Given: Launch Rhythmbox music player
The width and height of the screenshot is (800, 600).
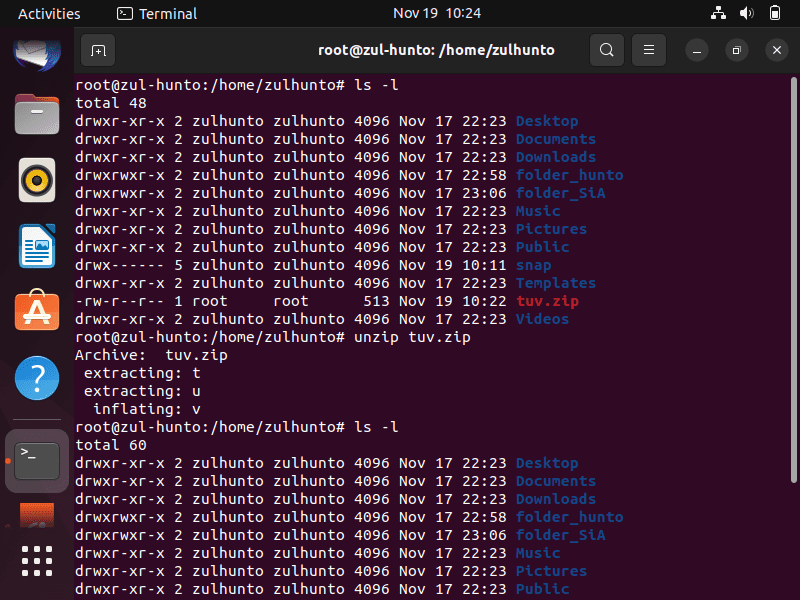Looking at the screenshot, I should click(x=37, y=180).
